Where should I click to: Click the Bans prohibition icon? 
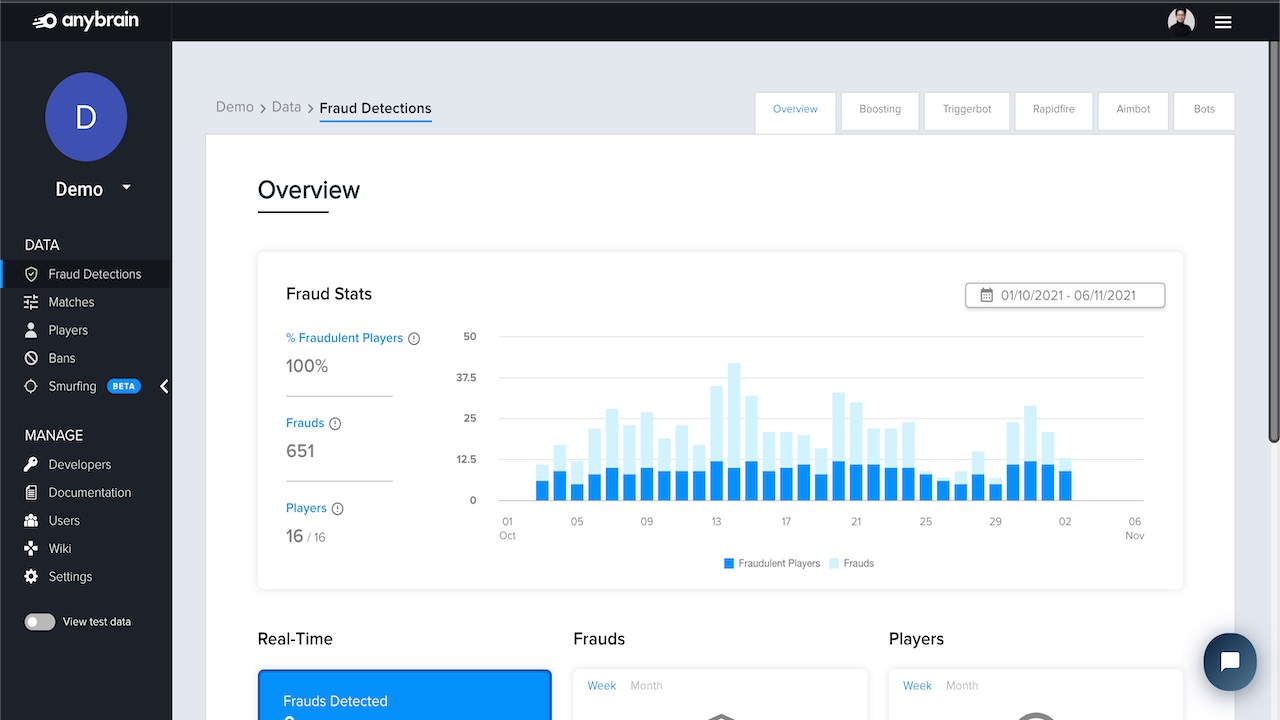tap(31, 358)
